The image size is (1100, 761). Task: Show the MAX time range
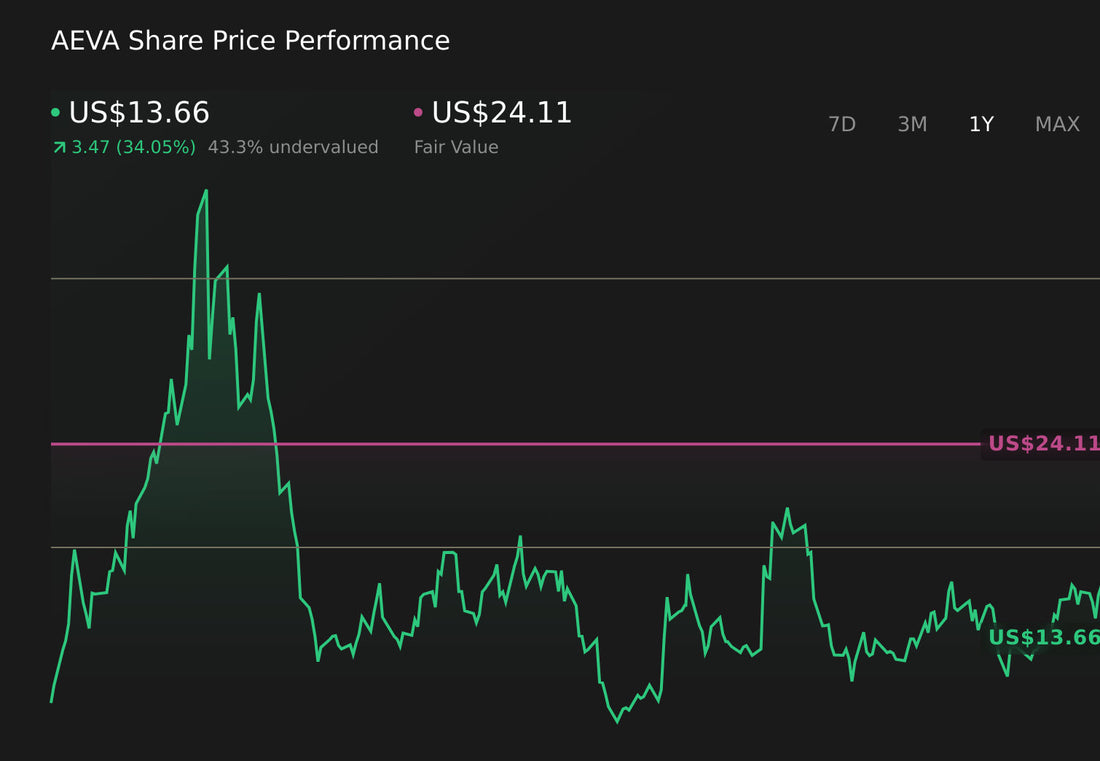coord(1057,124)
